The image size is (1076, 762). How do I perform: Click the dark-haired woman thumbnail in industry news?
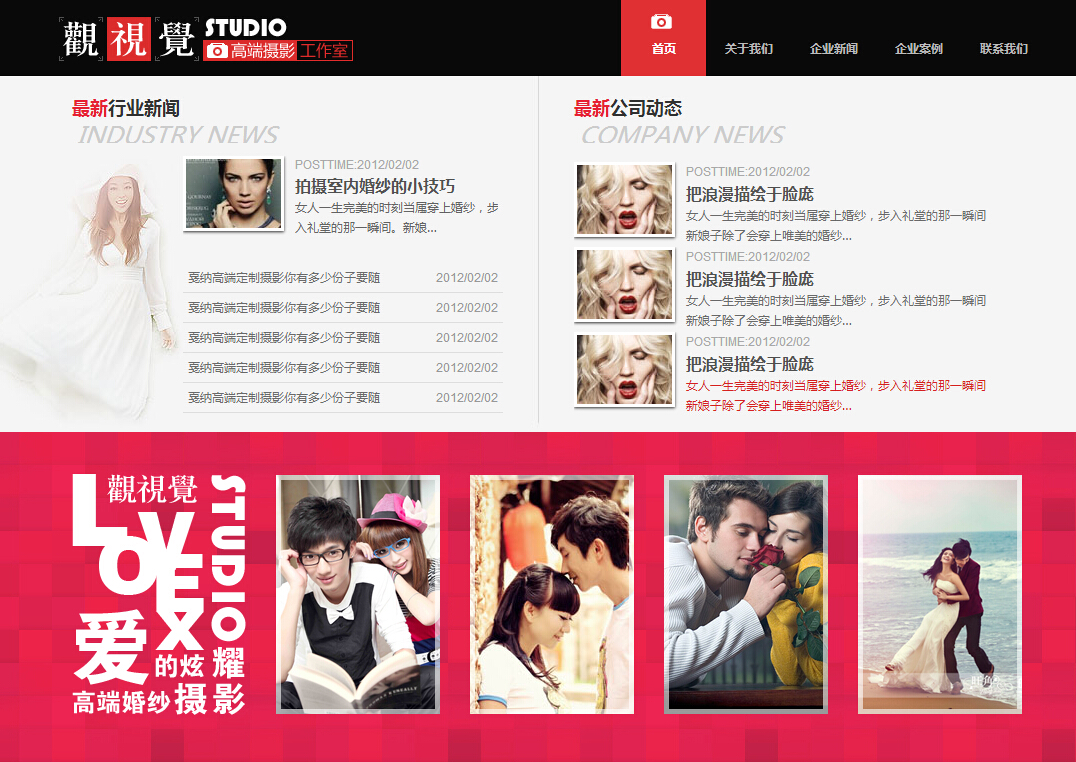tap(233, 194)
